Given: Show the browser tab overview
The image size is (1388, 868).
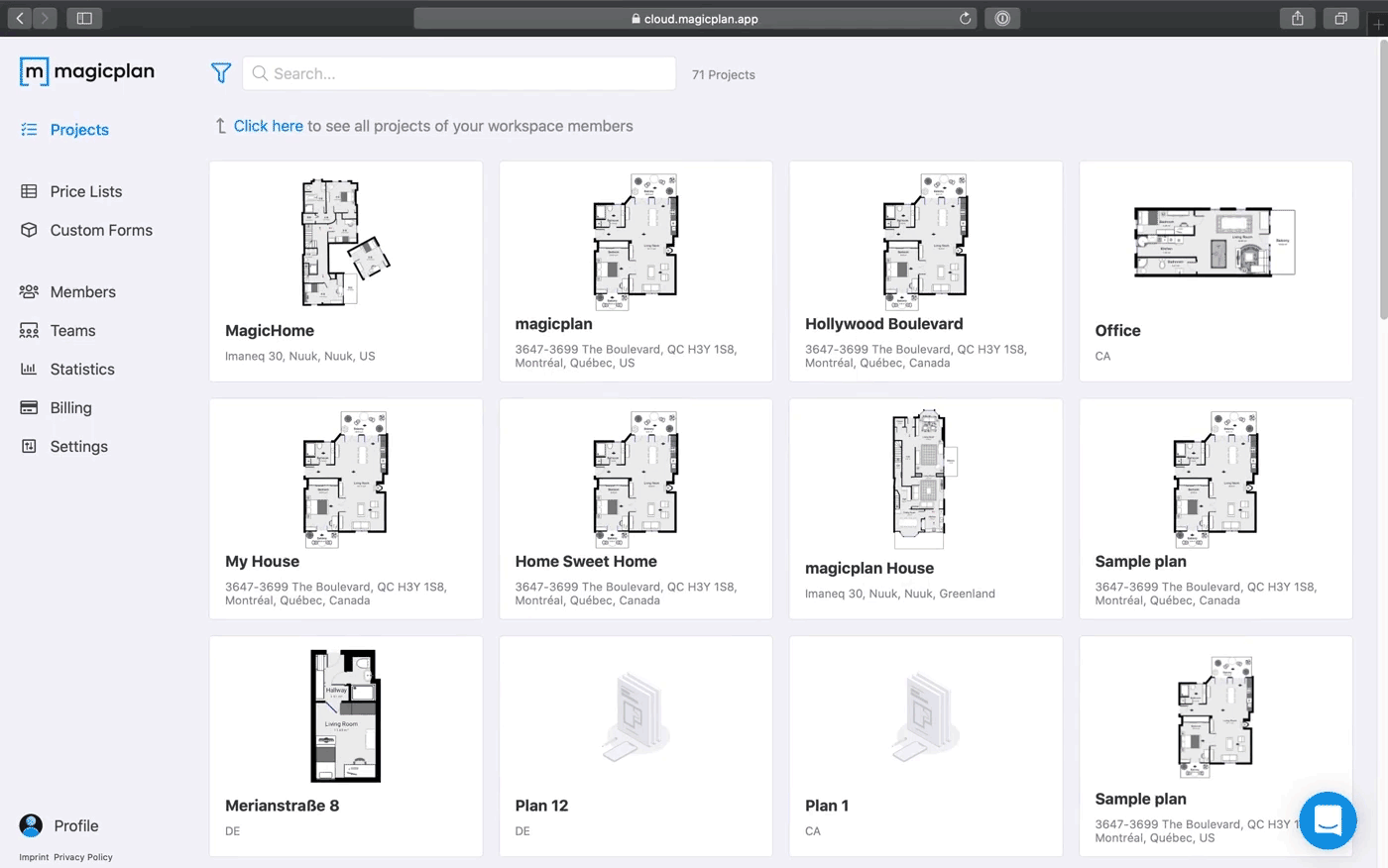Looking at the screenshot, I should click(1340, 18).
